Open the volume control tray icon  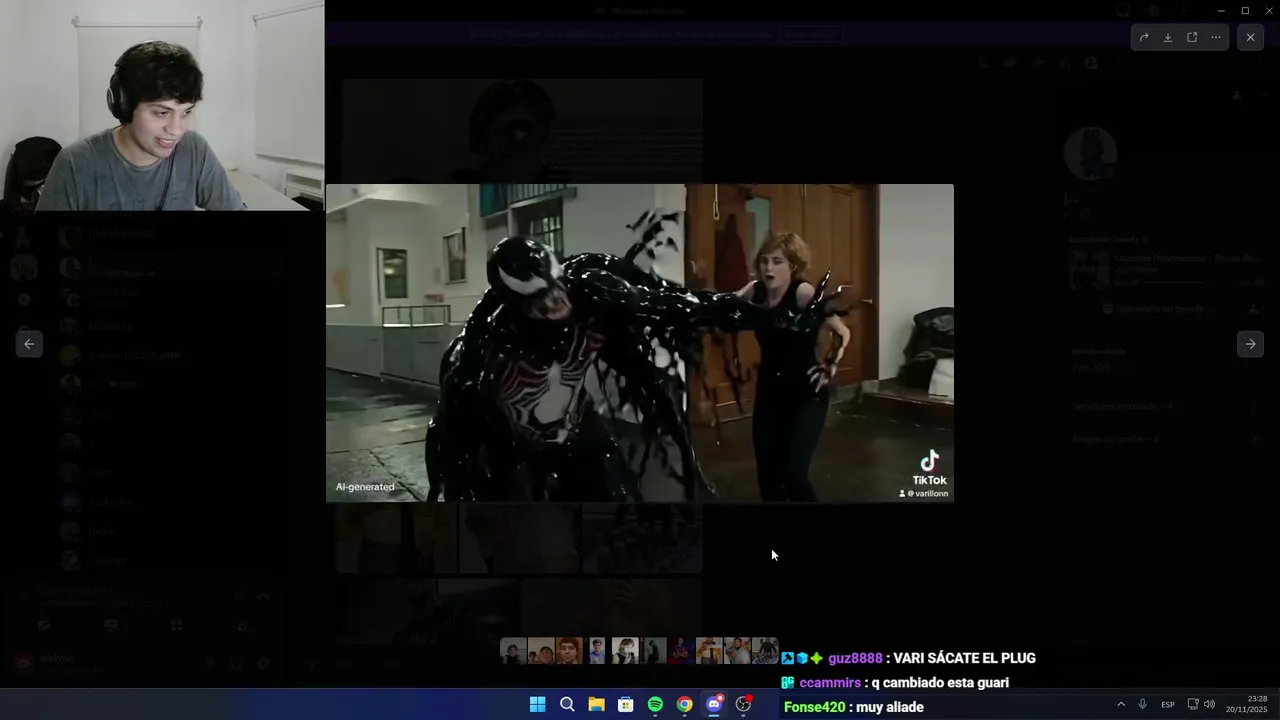pos(1209,705)
